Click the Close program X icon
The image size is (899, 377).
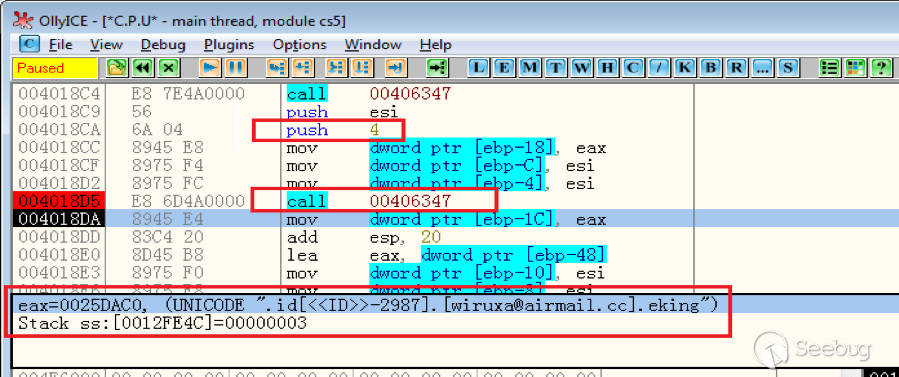[168, 68]
